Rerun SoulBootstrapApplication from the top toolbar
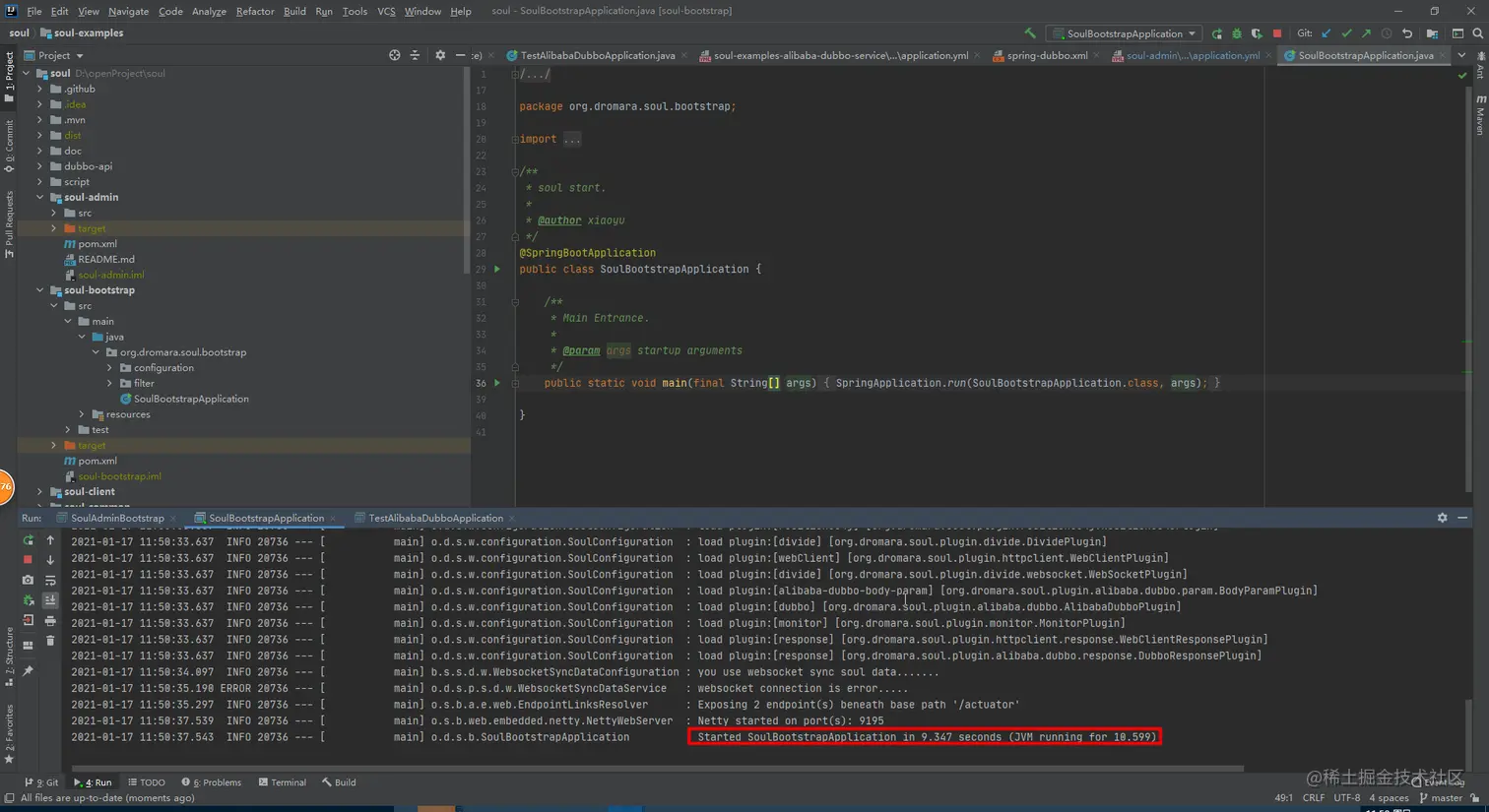The width and height of the screenshot is (1489, 812). tap(1217, 33)
